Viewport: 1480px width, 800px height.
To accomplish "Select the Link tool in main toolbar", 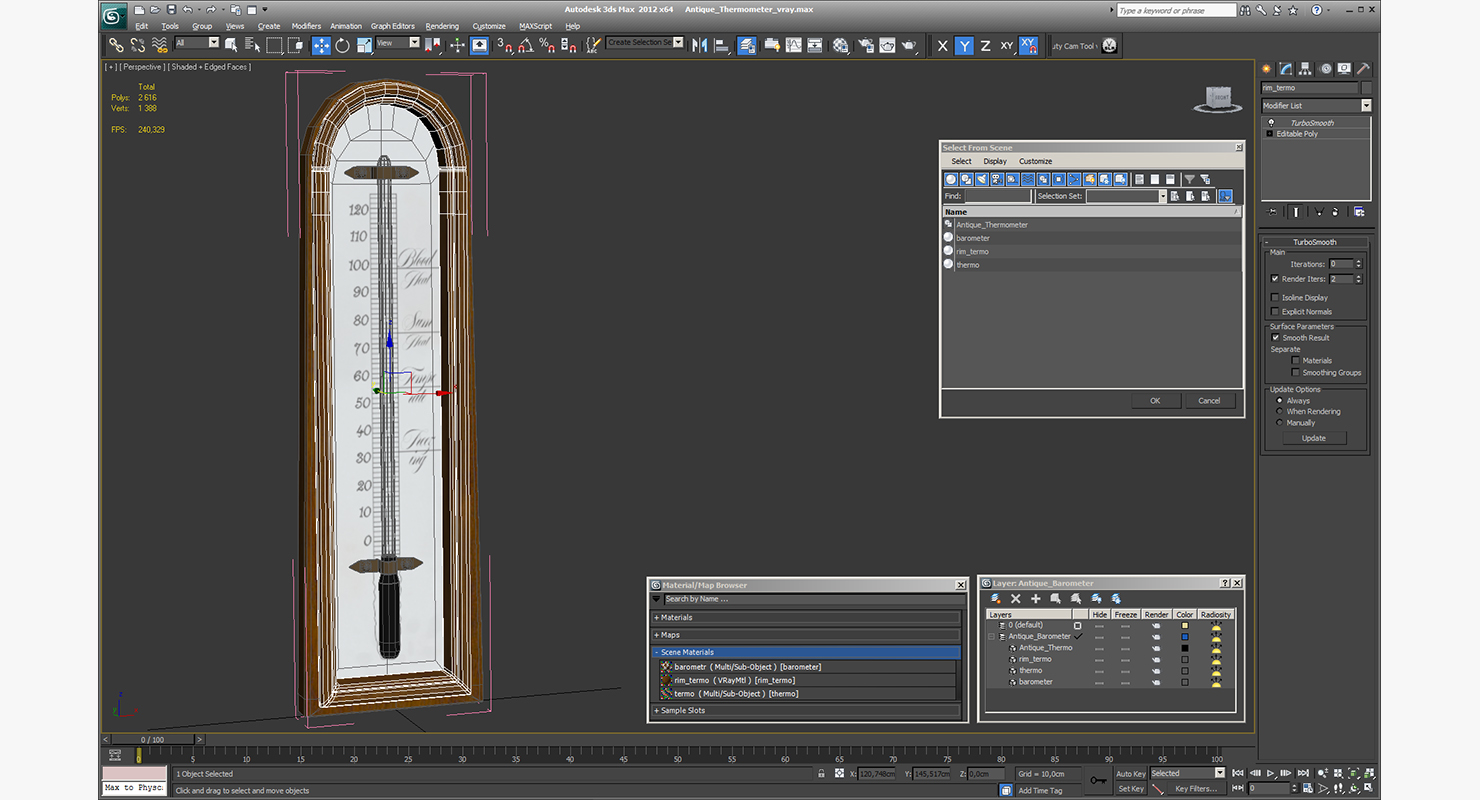I will [117, 45].
